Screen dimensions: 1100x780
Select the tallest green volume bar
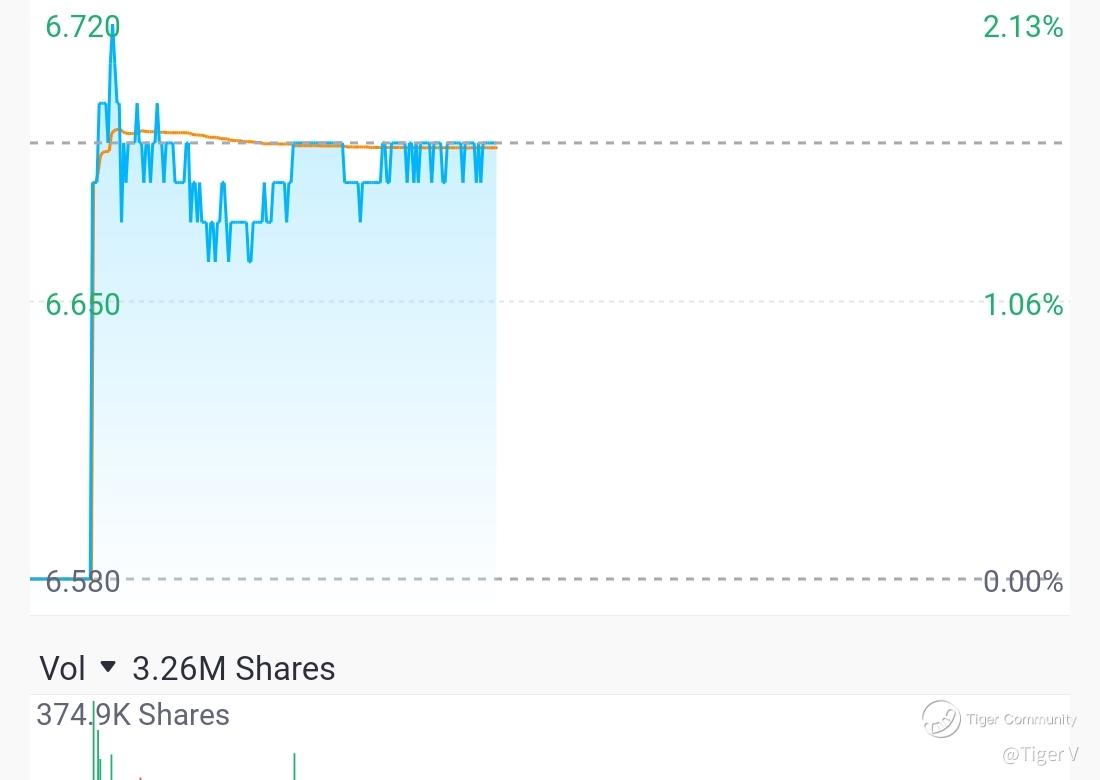(94, 740)
